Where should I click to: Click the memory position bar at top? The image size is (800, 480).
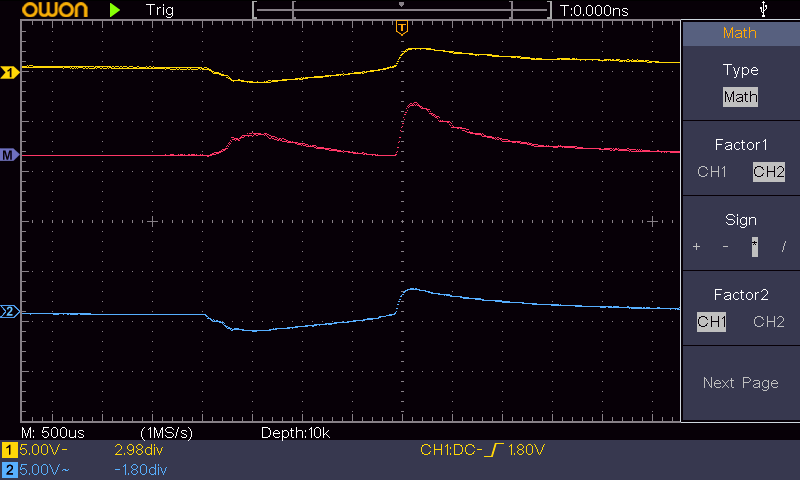pyautogui.click(x=402, y=10)
